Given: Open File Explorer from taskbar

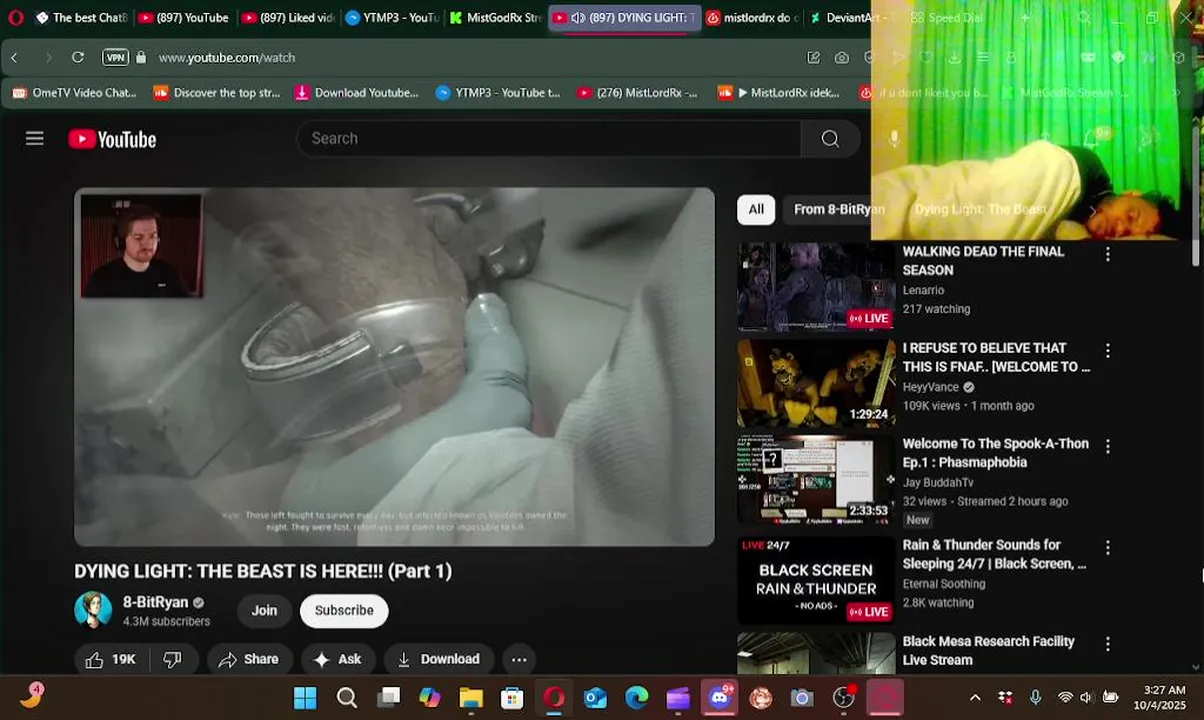Looking at the screenshot, I should click(x=471, y=698).
